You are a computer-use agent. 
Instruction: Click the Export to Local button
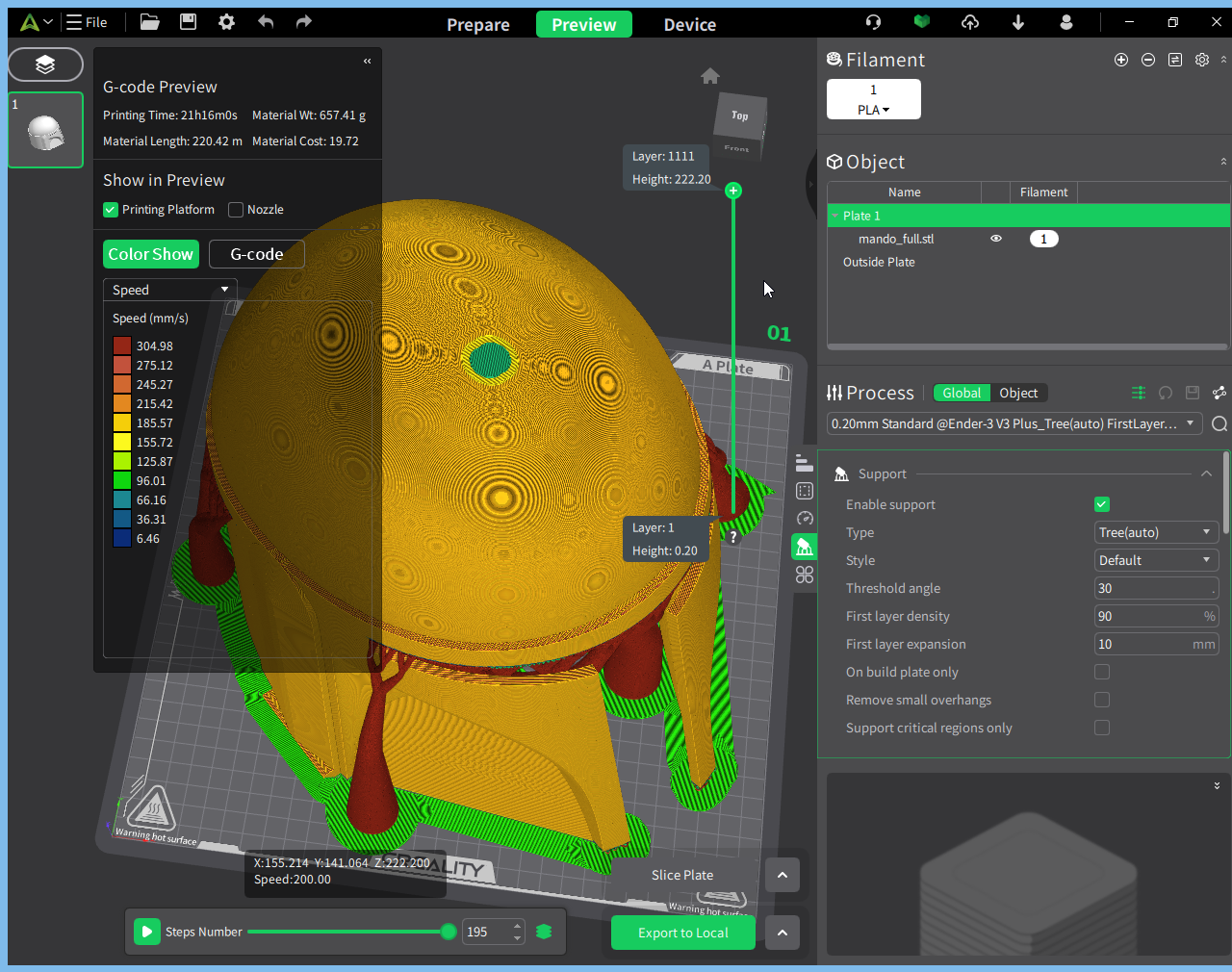tap(683, 933)
